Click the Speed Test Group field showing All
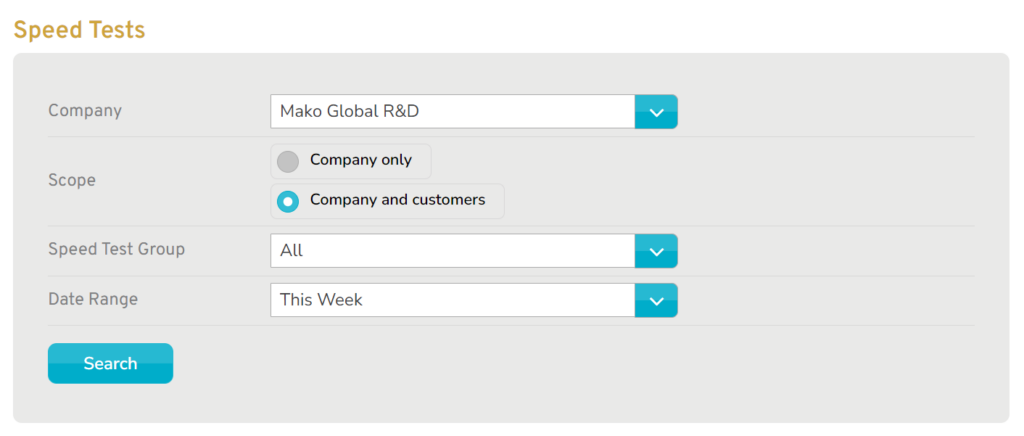This screenshot has height=436, width=1024. pos(453,251)
